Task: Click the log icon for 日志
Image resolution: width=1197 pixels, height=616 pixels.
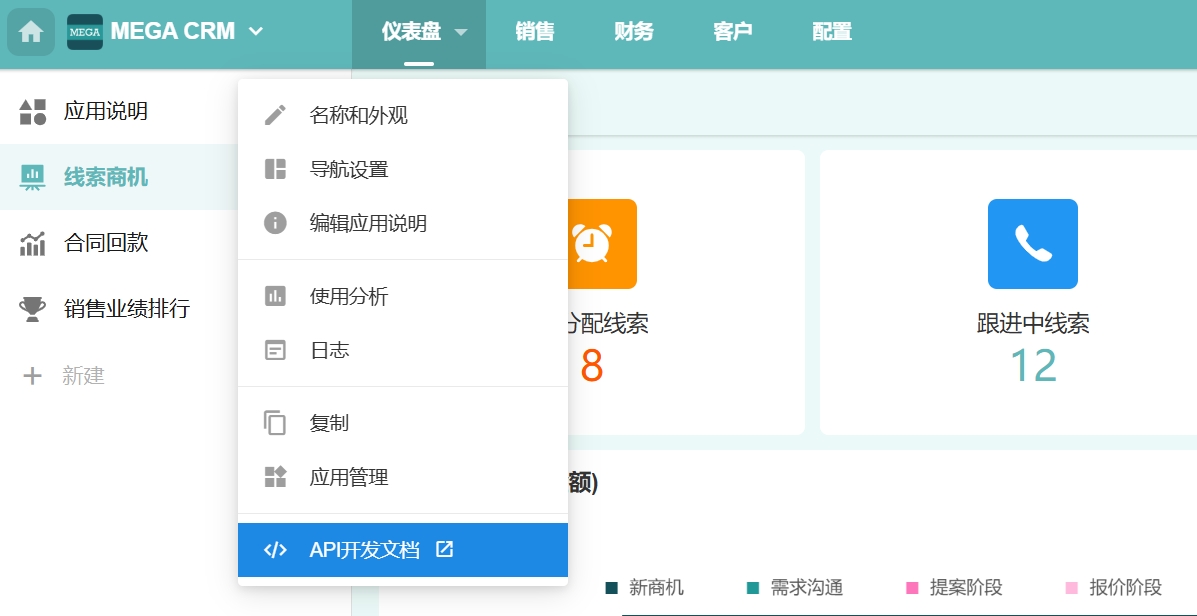Action: 275,350
